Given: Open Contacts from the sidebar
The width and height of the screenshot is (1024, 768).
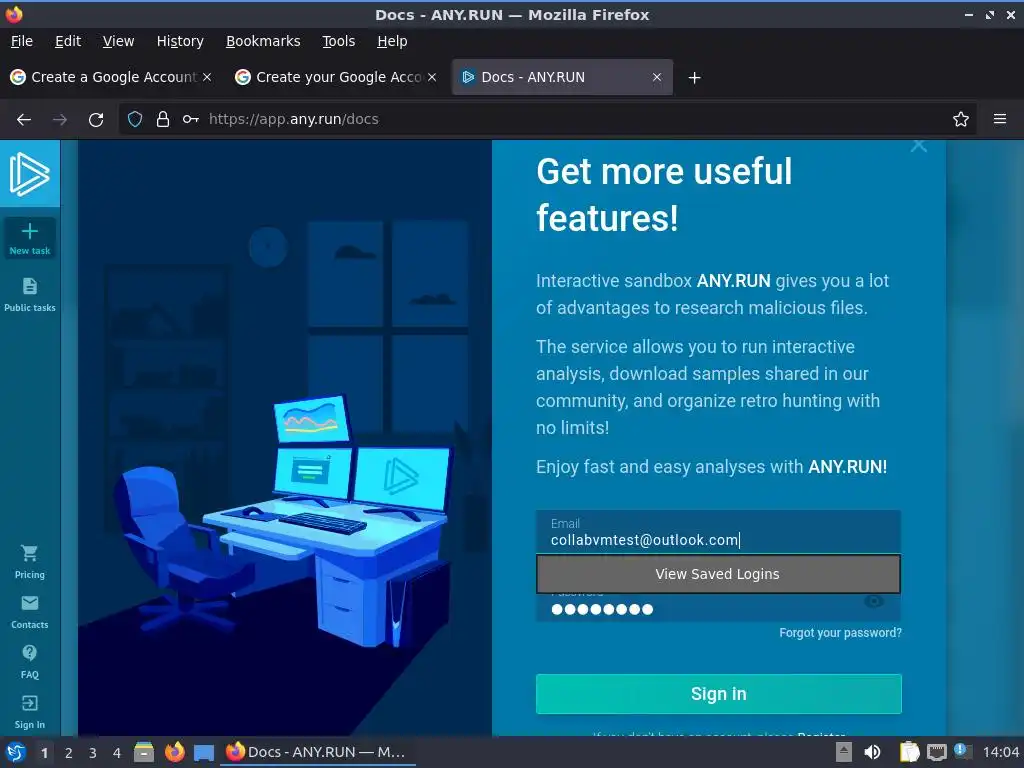Looking at the screenshot, I should 29,612.
